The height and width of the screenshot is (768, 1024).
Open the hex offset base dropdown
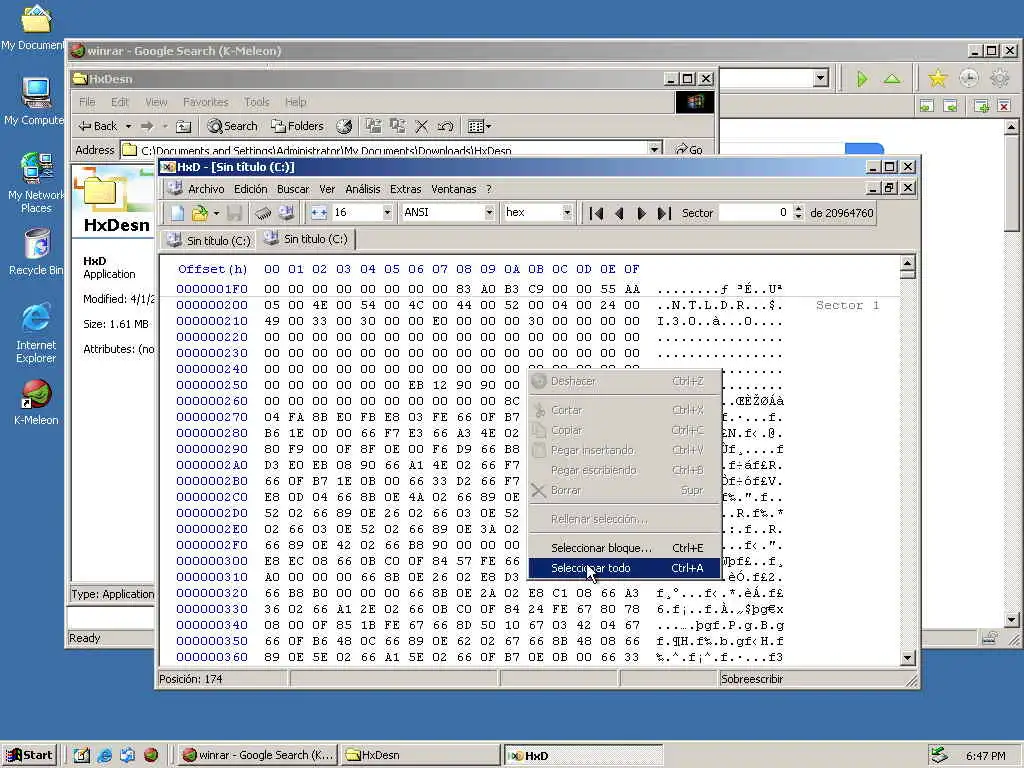tap(567, 213)
